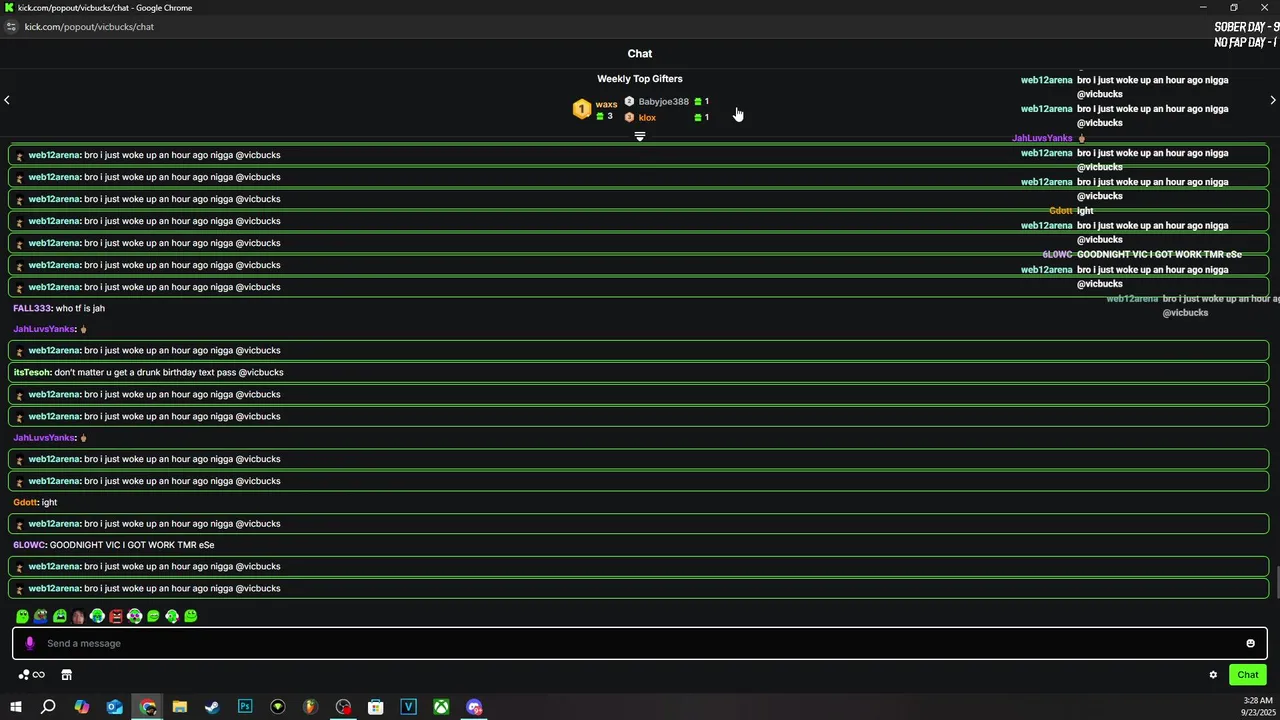
Task: Open Windows taskbar search
Action: coord(48,707)
